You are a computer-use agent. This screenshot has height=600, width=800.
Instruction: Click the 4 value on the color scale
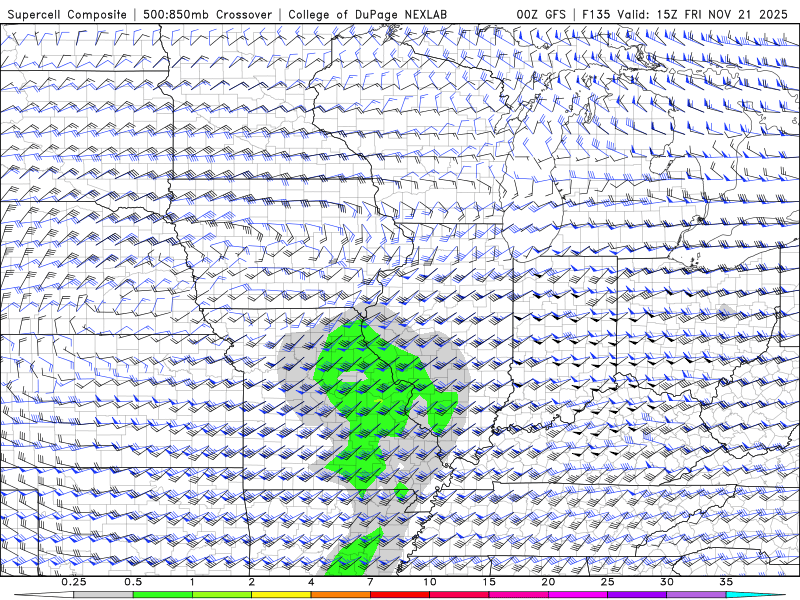coord(311,582)
